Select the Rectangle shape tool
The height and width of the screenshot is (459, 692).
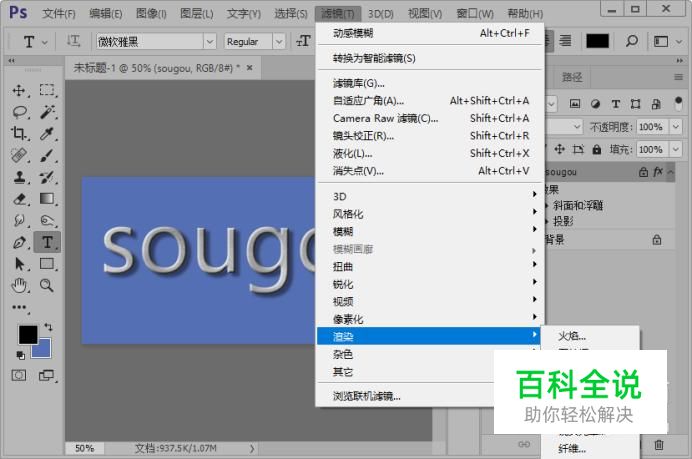pos(47,264)
